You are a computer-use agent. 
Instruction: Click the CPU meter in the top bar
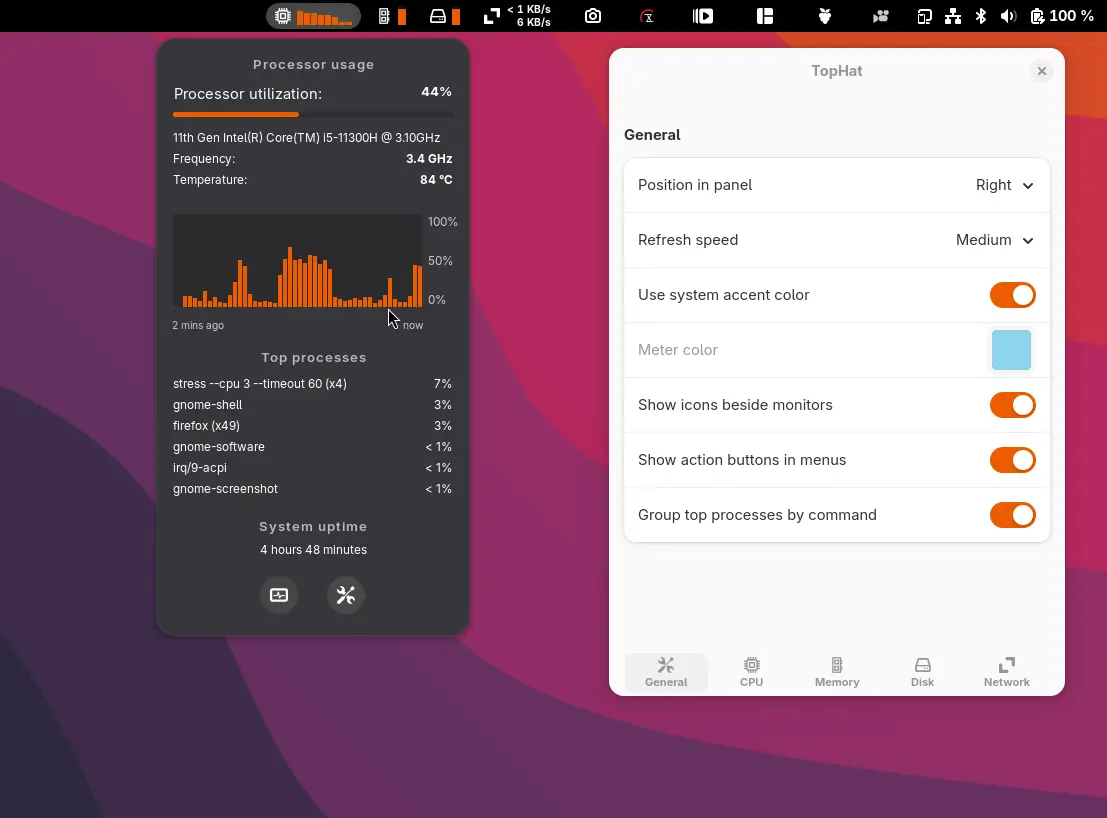coord(313,16)
